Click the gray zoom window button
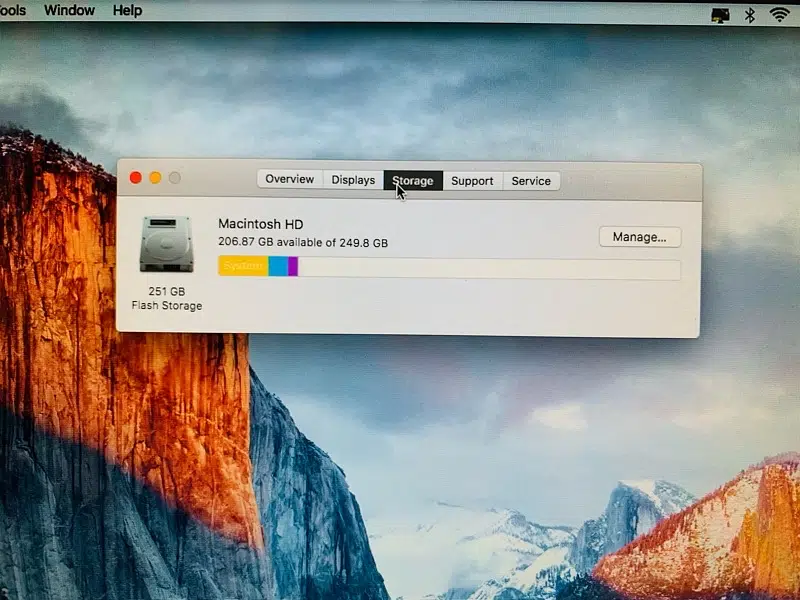Viewport: 800px width, 600px height. (175, 178)
